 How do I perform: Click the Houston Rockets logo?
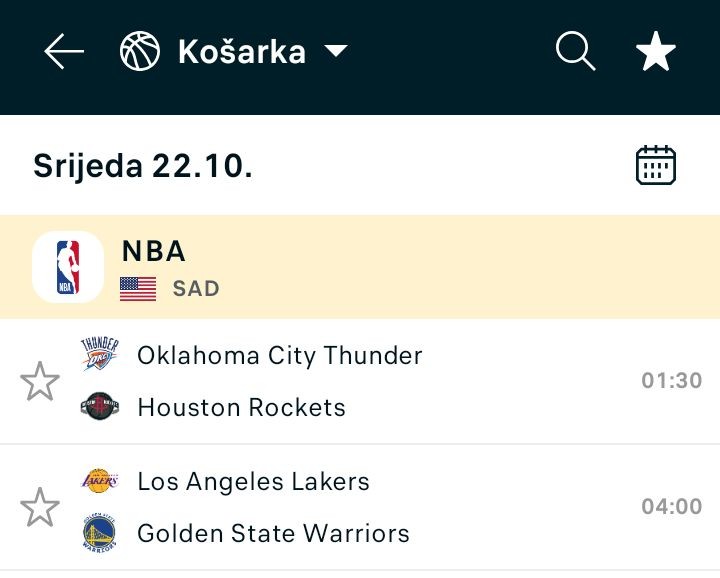(100, 407)
